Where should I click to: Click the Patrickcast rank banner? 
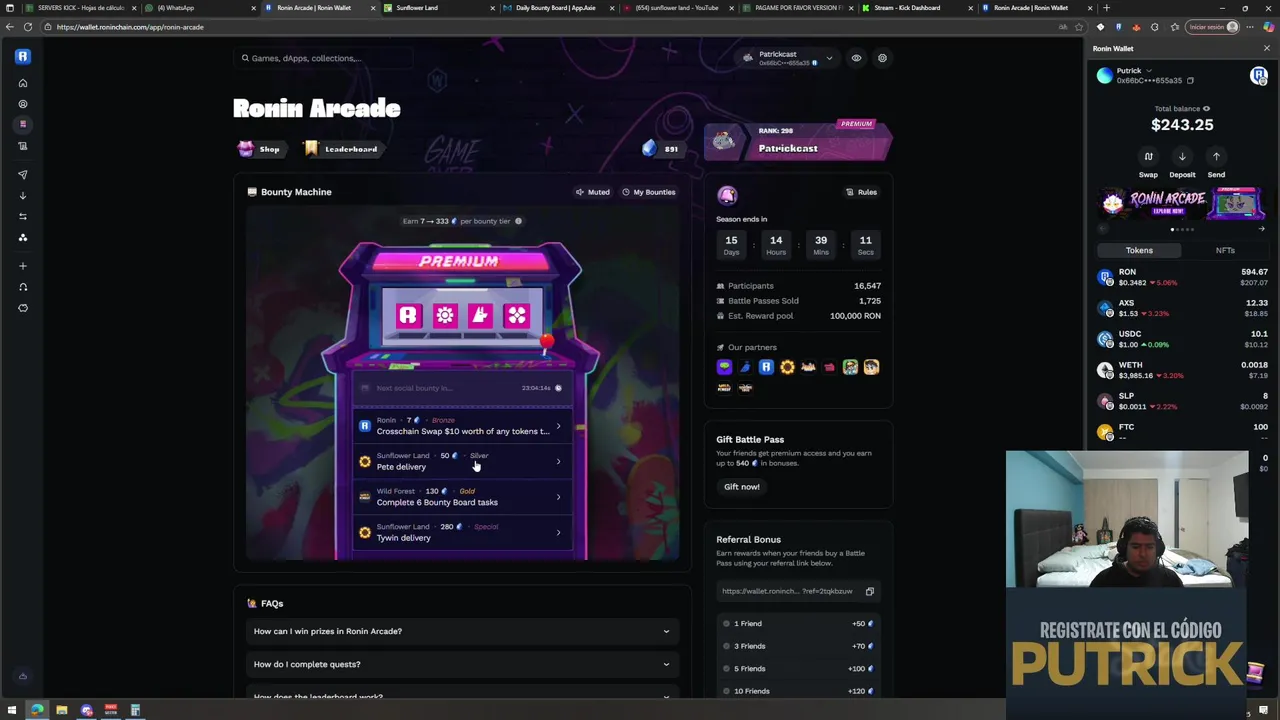[798, 142]
